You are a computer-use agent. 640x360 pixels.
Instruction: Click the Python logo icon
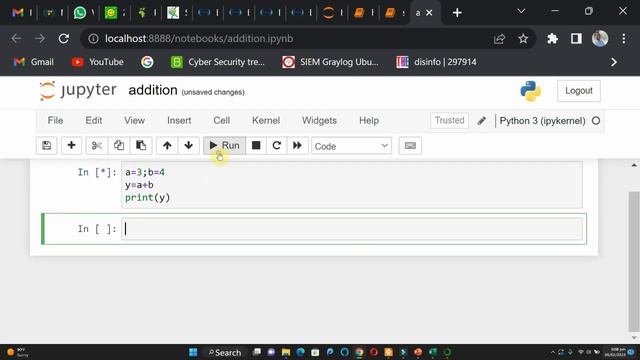click(531, 91)
